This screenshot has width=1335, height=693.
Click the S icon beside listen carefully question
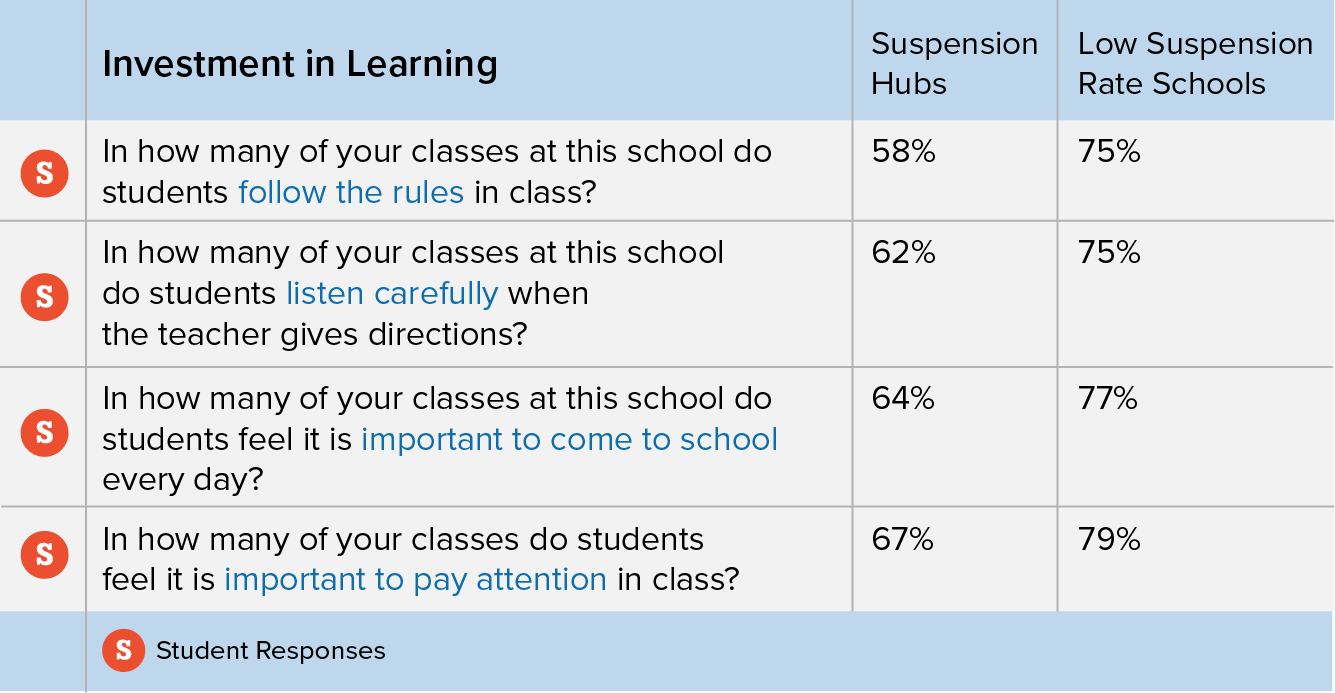pyautogui.click(x=44, y=296)
